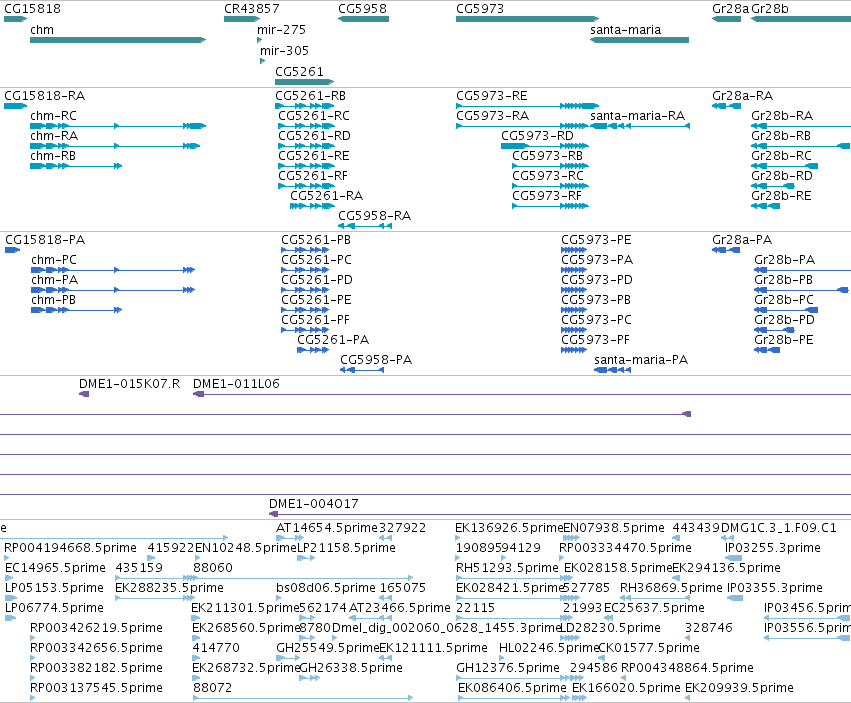Image resolution: width=851 pixels, height=703 pixels.
Task: Select the CG5261-PA protein label
Action: point(333,340)
